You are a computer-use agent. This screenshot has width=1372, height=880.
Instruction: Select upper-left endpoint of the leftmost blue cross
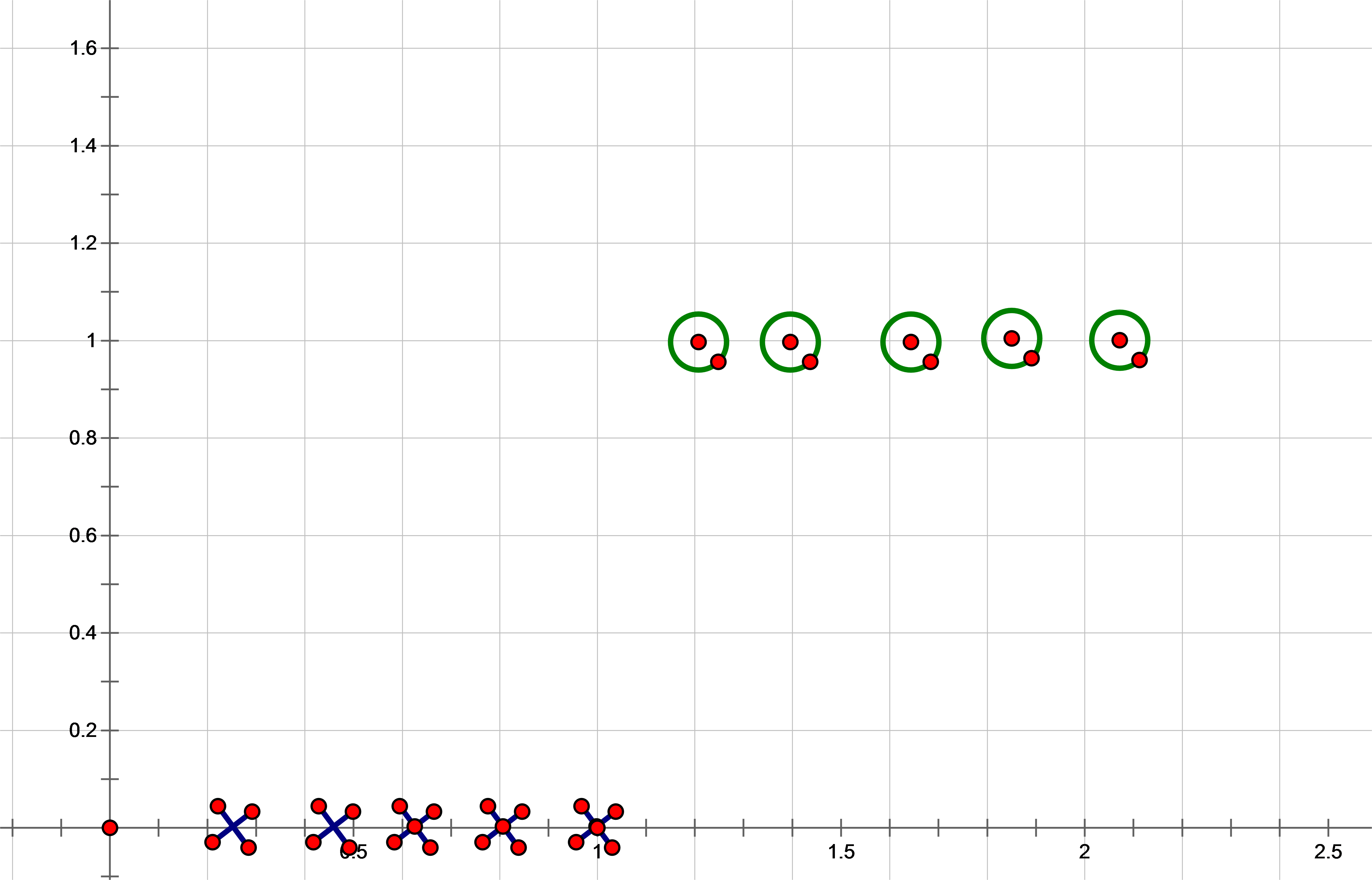(x=218, y=806)
